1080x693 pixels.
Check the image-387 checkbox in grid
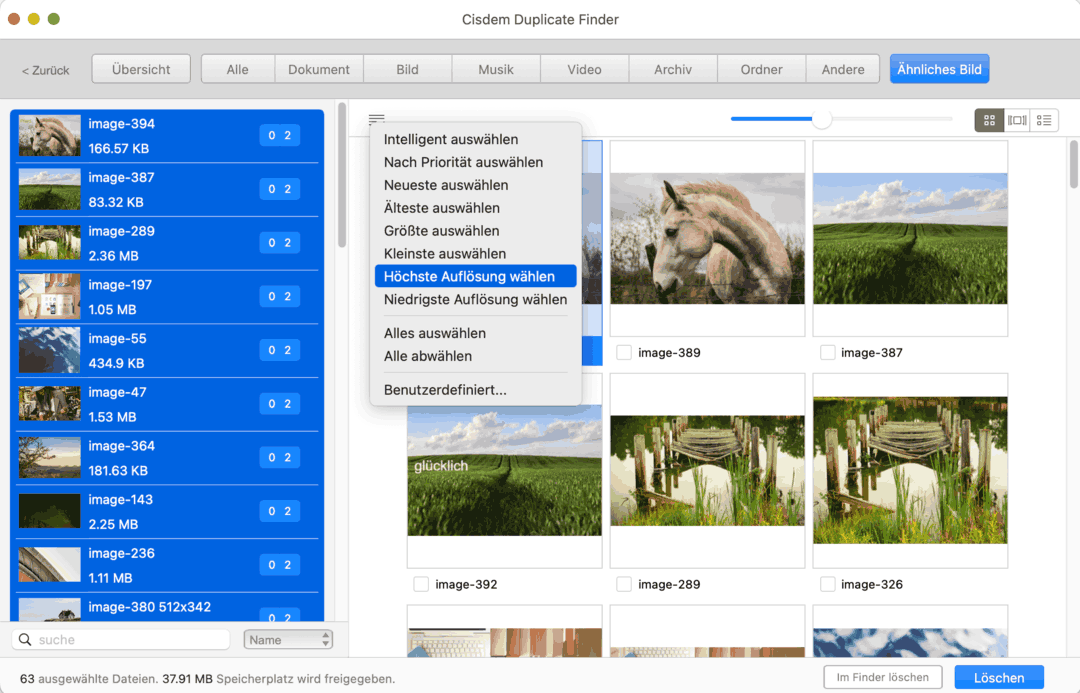[827, 353]
